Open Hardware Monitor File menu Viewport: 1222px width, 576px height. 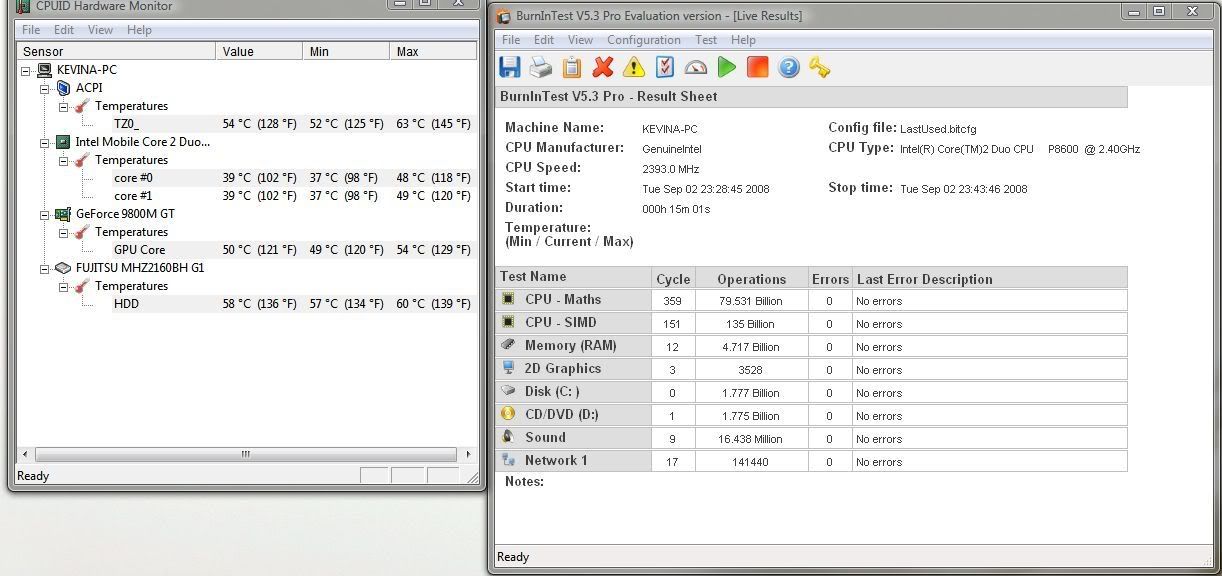[x=31, y=30]
